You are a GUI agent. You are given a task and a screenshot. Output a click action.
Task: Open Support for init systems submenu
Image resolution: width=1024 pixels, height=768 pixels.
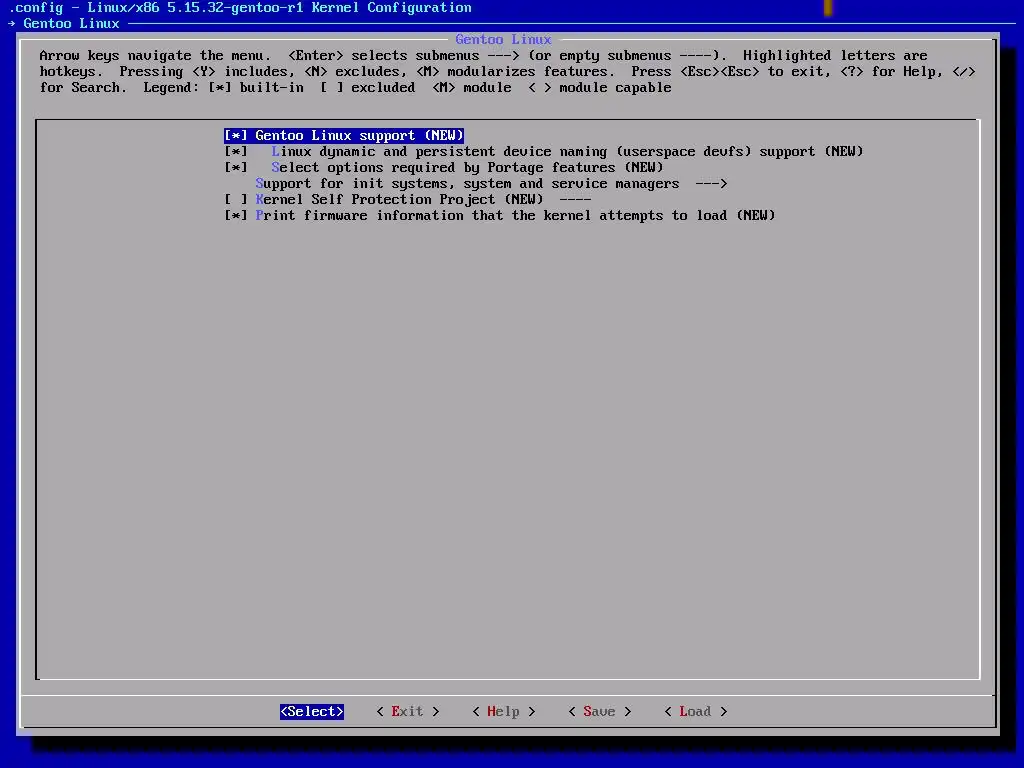coord(491,184)
